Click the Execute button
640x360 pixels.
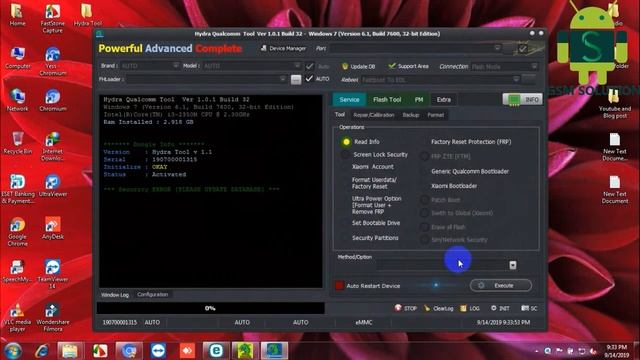(500, 285)
